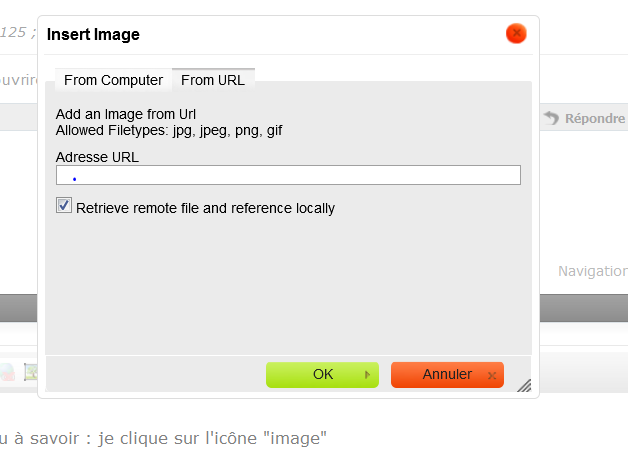The image size is (628, 472).
Task: Click the Répondre reply arrow icon
Action: (552, 118)
